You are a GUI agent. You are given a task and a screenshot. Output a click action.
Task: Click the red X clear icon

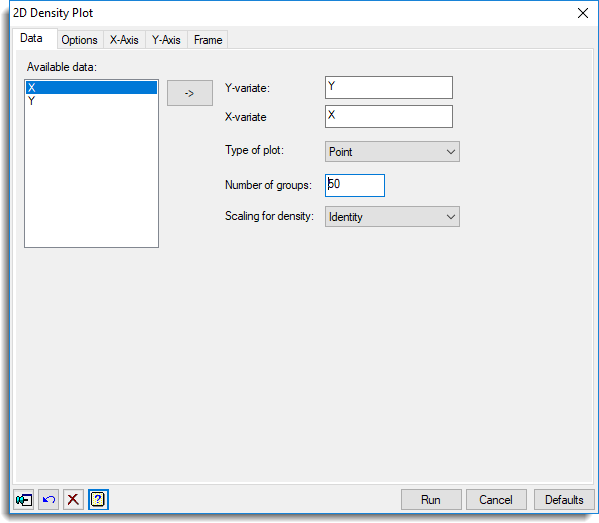73,499
